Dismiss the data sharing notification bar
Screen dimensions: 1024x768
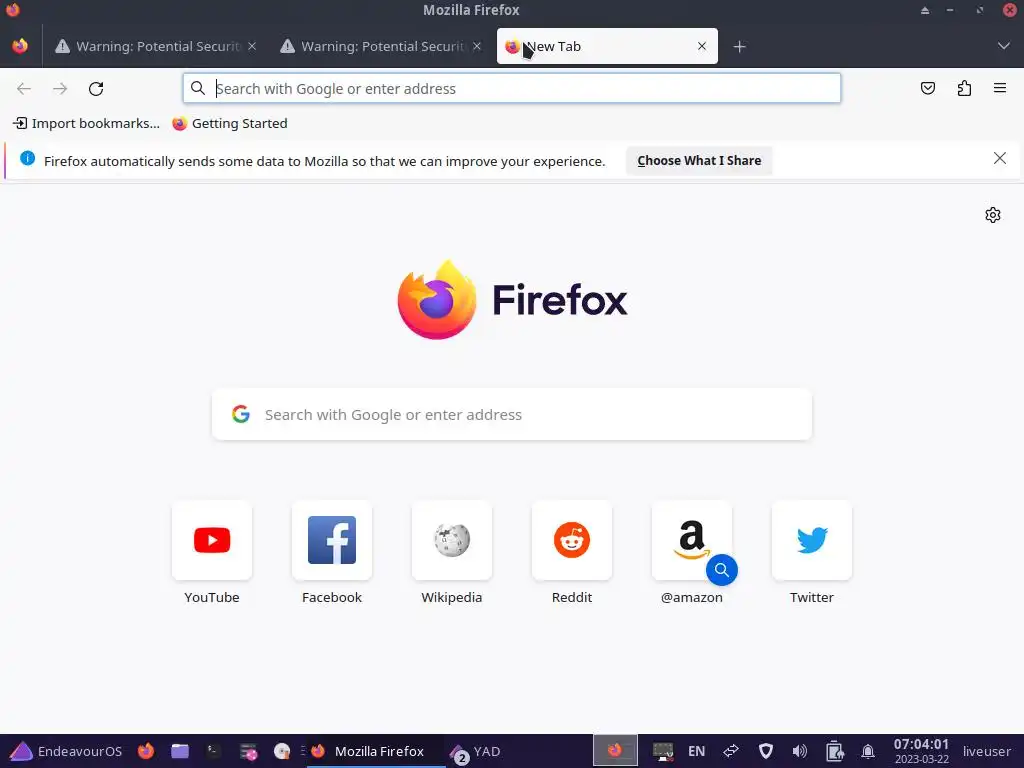999,159
